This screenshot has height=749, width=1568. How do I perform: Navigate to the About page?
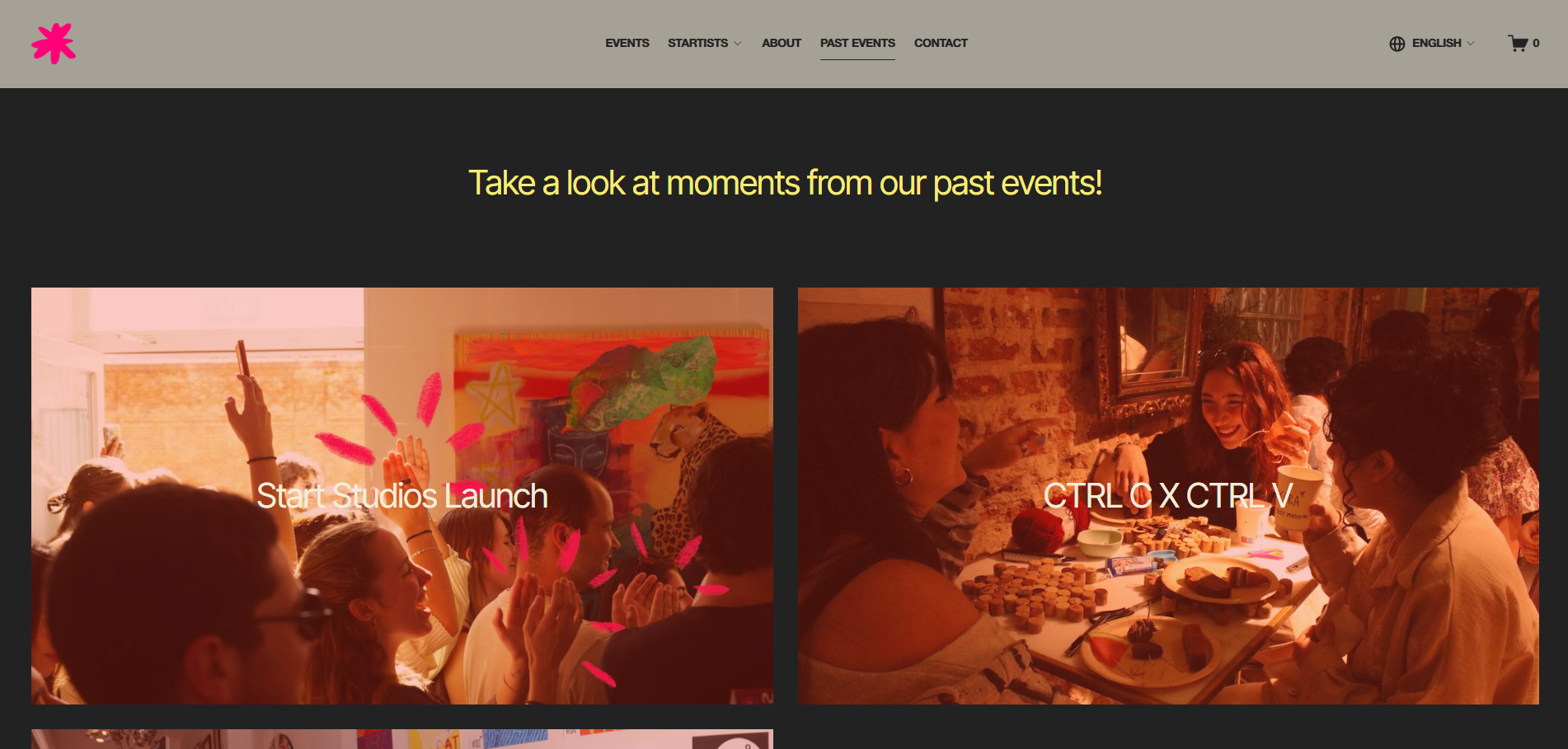[x=782, y=43]
